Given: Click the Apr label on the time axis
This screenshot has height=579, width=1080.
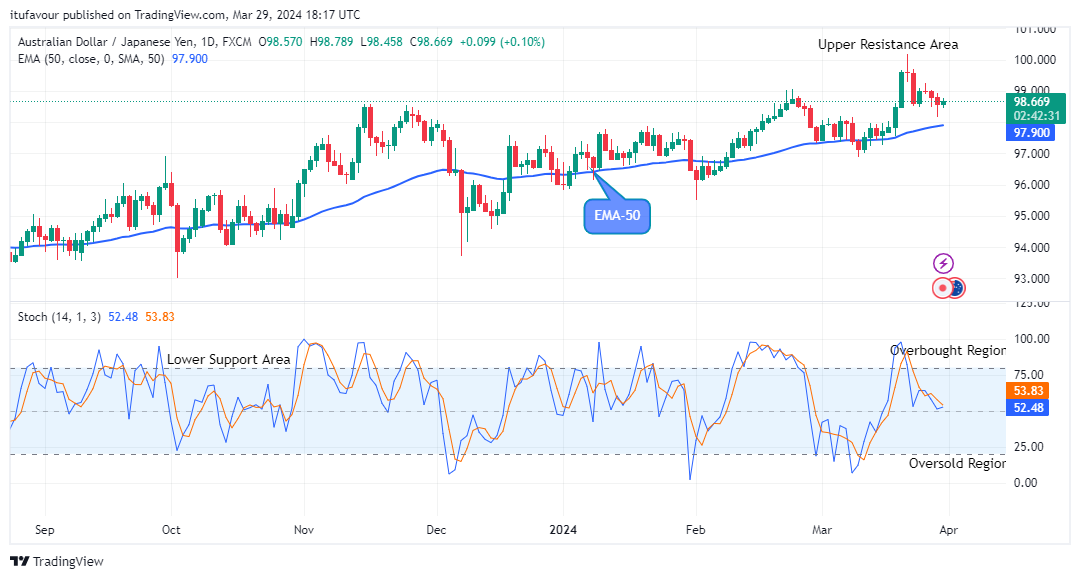Looking at the screenshot, I should tap(948, 530).
